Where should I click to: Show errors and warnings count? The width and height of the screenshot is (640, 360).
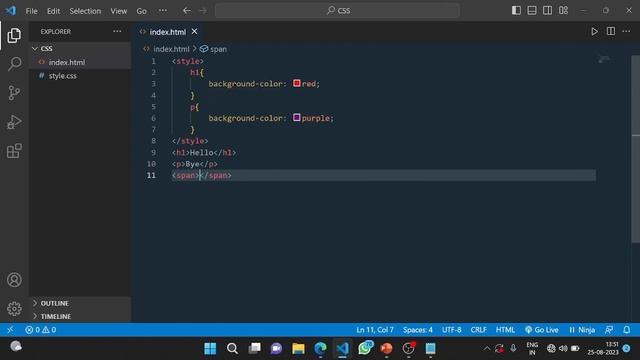pos(40,329)
